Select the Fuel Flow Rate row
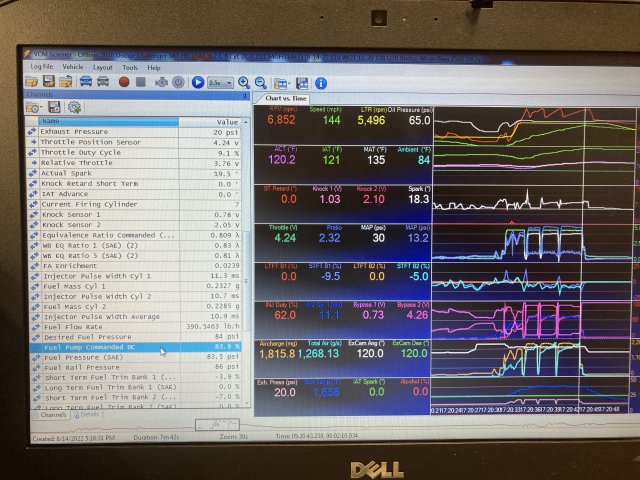Viewport: 640px width, 480px height. pyautogui.click(x=135, y=327)
